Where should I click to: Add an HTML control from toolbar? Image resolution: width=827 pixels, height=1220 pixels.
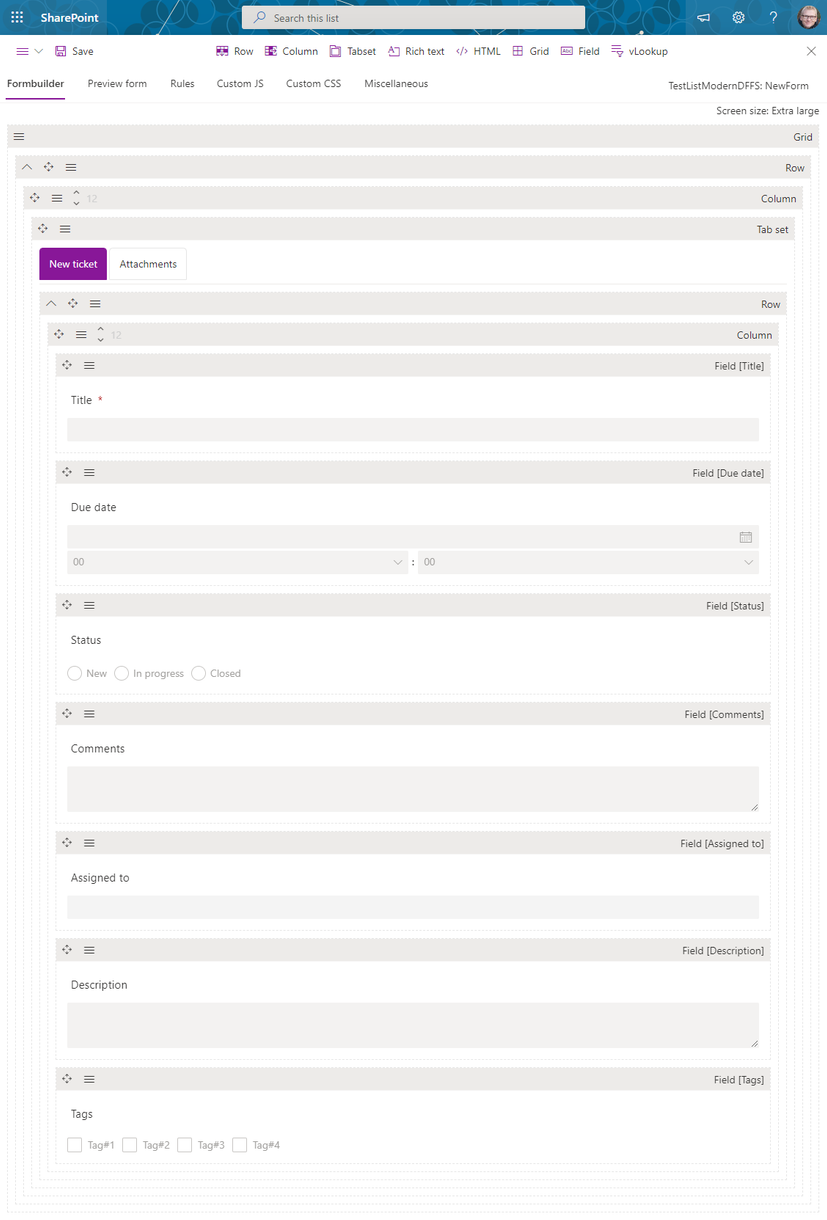coord(478,51)
